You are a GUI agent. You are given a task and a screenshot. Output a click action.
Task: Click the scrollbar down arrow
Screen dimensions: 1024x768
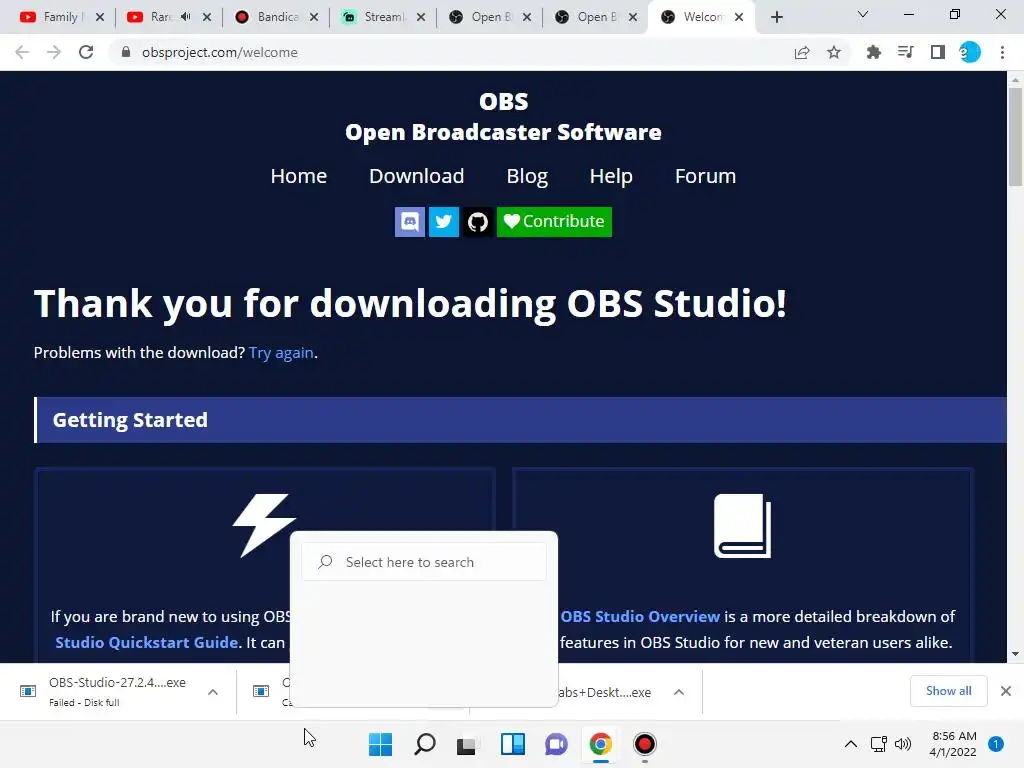point(1015,654)
